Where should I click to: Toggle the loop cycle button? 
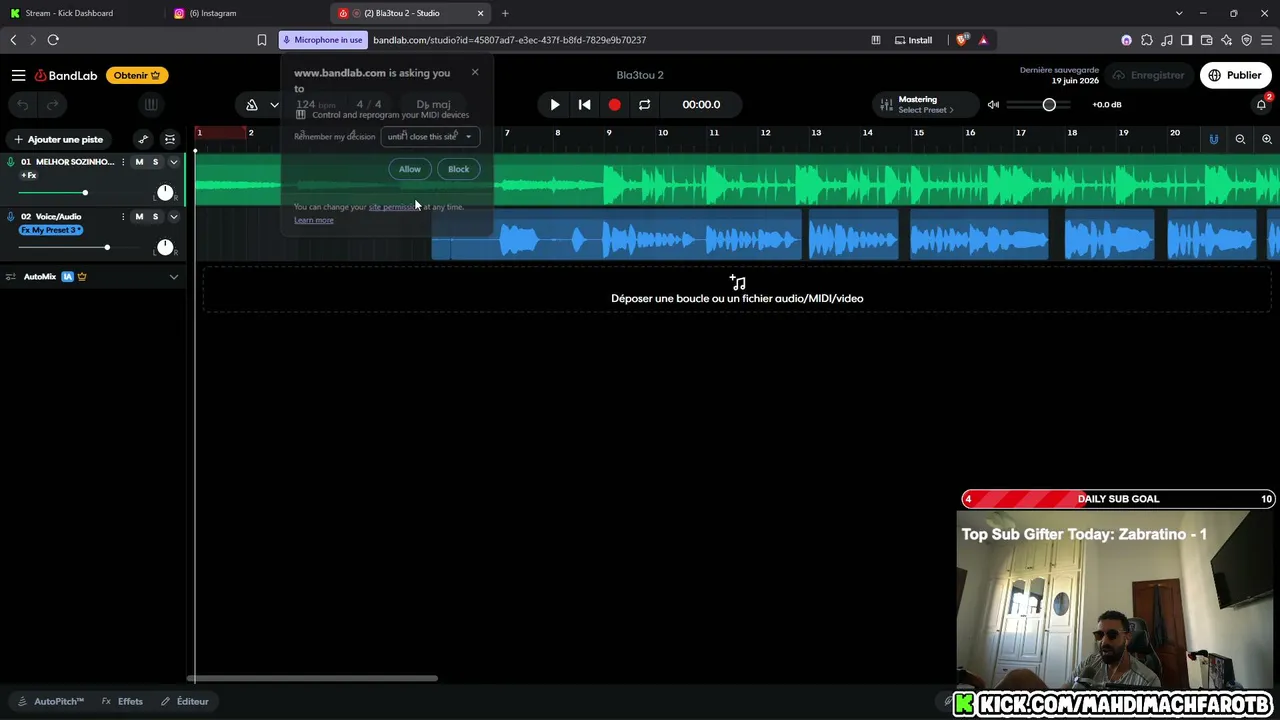click(644, 104)
